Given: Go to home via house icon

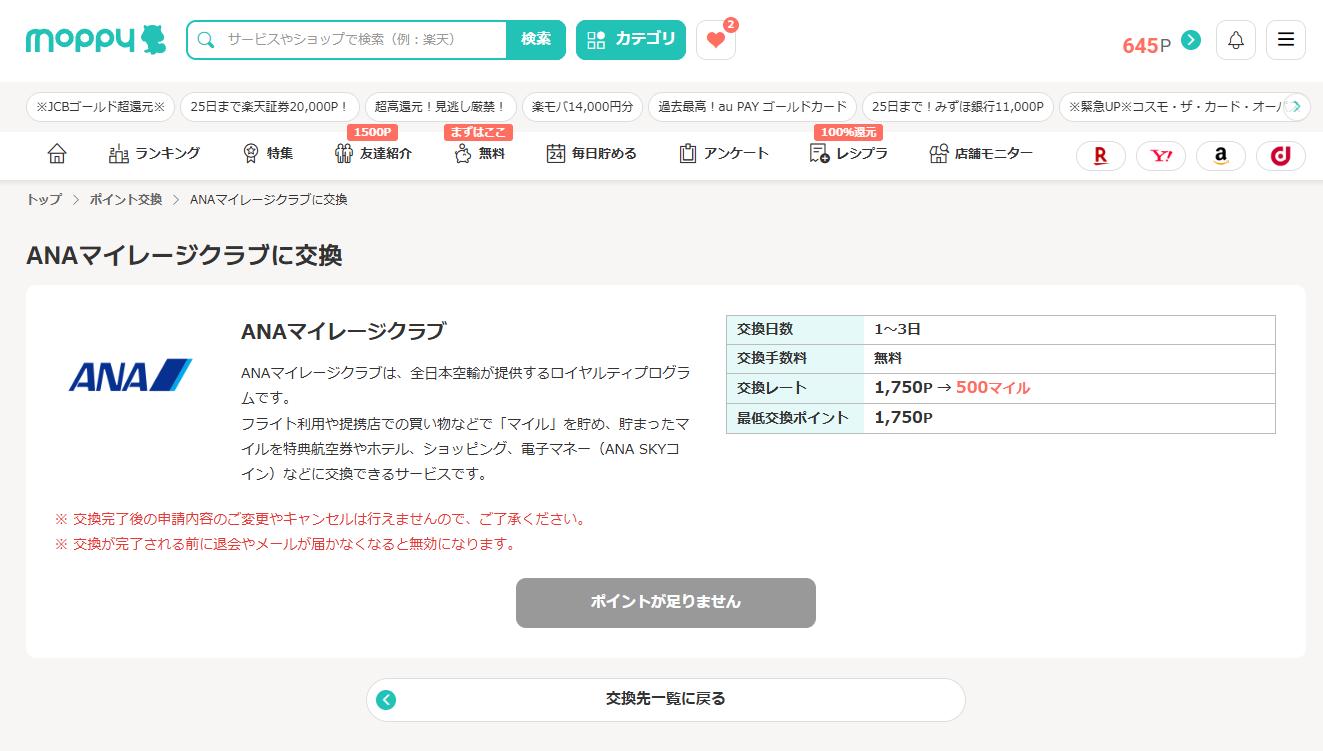Looking at the screenshot, I should coord(57,153).
